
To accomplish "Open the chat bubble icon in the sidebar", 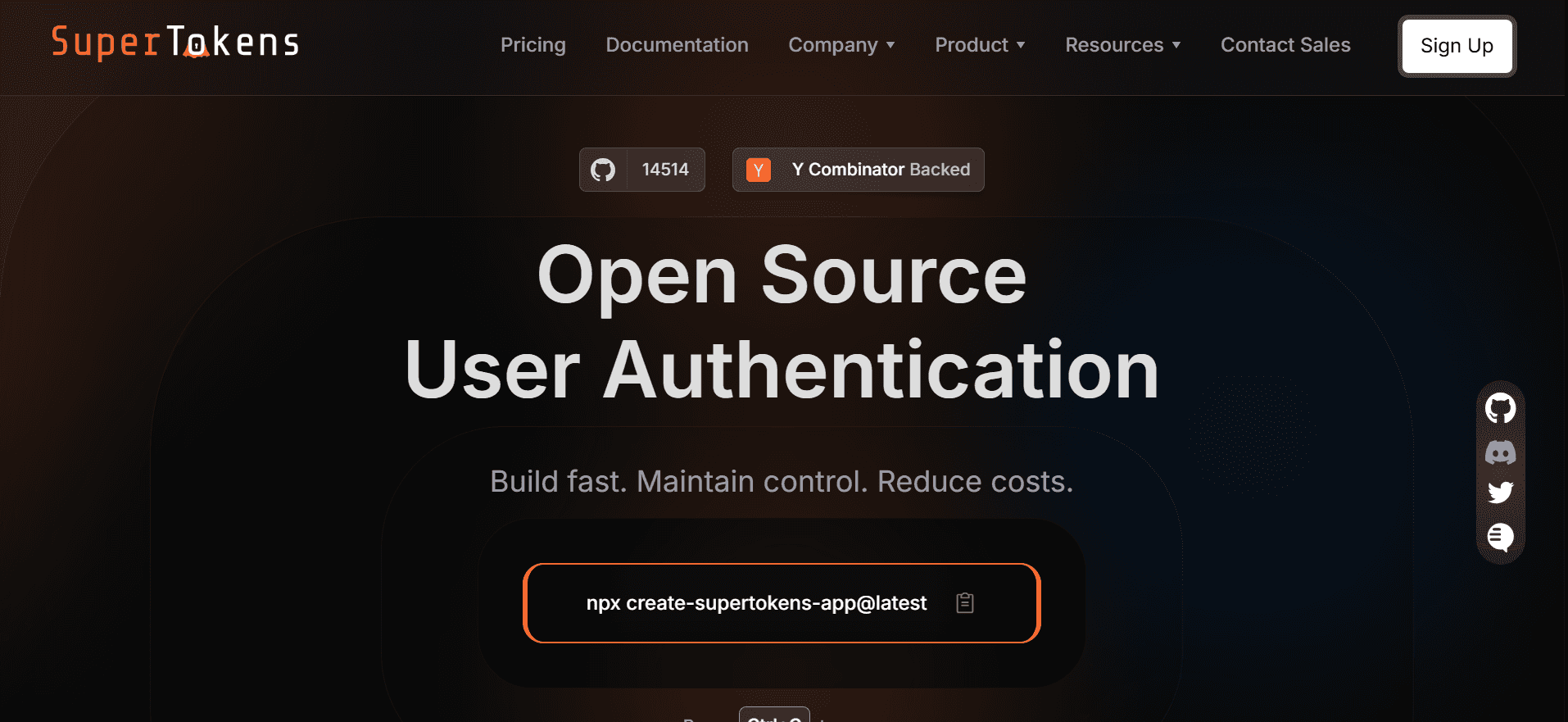I will pos(1500,537).
